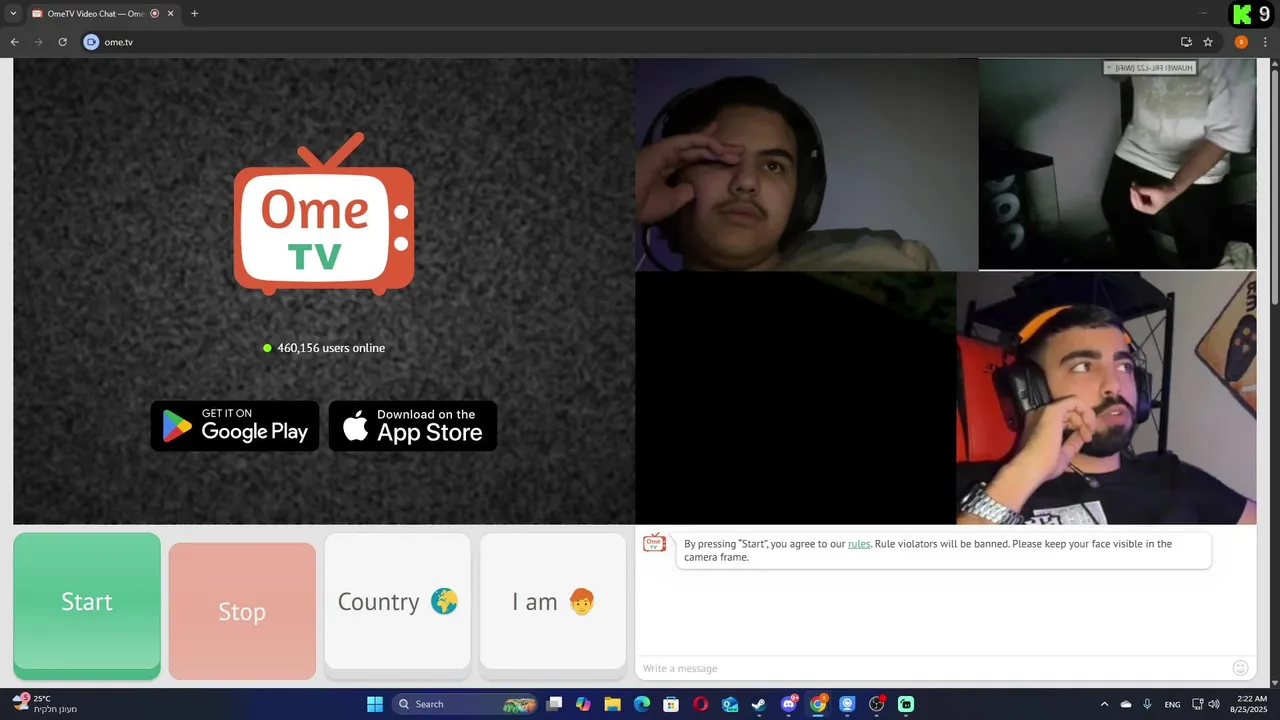Image resolution: width=1280 pixels, height=720 pixels.
Task: Click the globe icon on Country button
Action: click(444, 601)
